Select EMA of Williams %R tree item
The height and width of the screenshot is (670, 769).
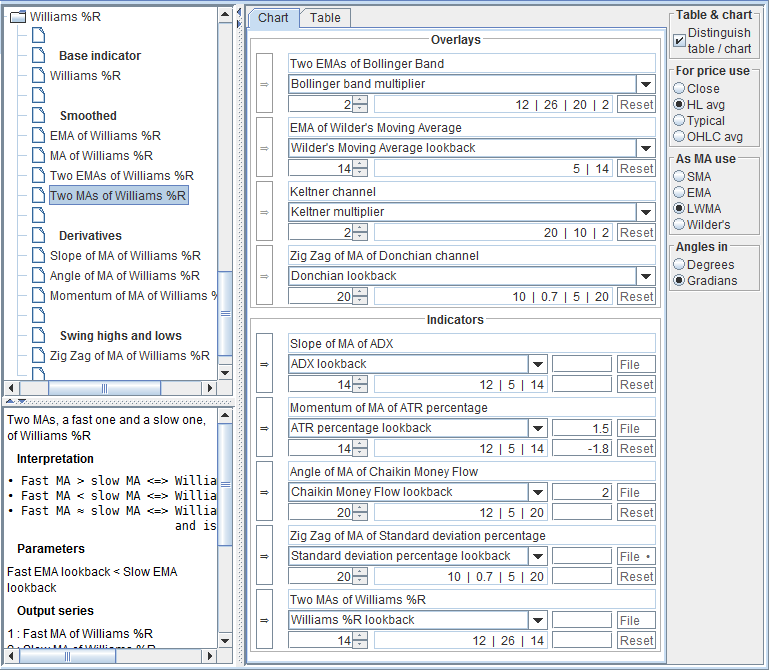coord(105,135)
